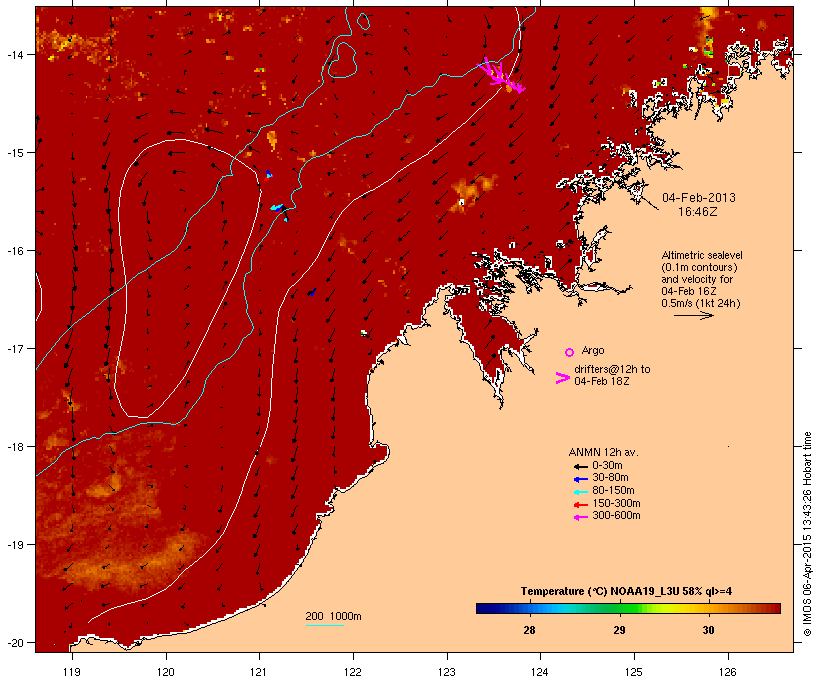The width and height of the screenshot is (820, 680).
Task: Click longitude axis label 123
Action: point(447,672)
